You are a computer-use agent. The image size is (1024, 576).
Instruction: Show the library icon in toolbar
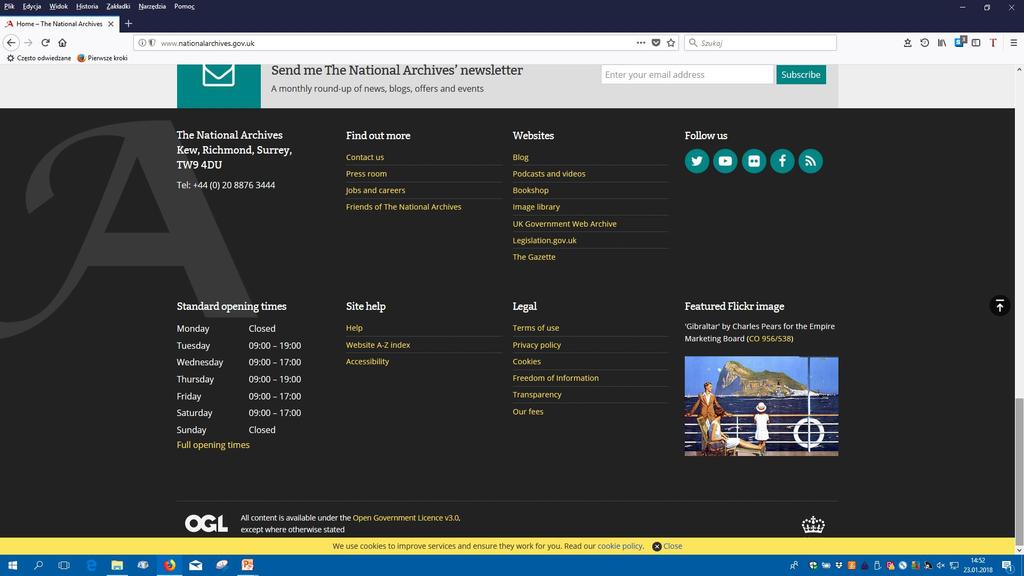942,42
